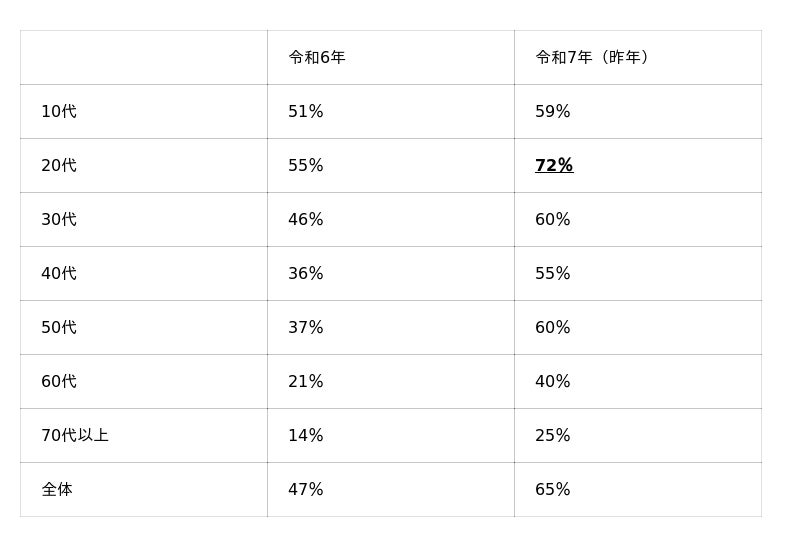Click the 令和7年（昨年） column header
The image size is (800, 547).
(594, 58)
